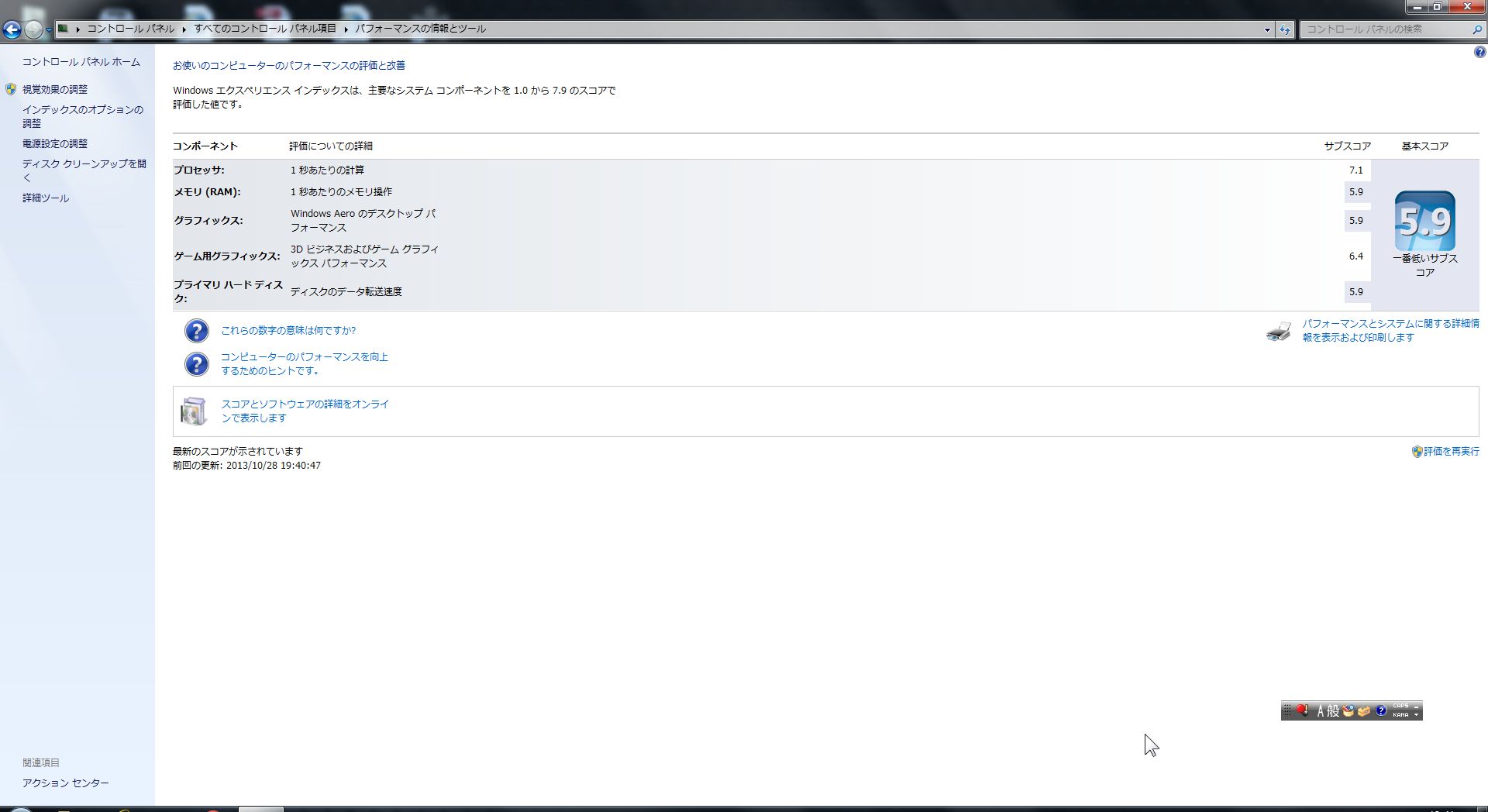Click the 基本スコア column header
The height and width of the screenshot is (812, 1488).
[1424, 146]
